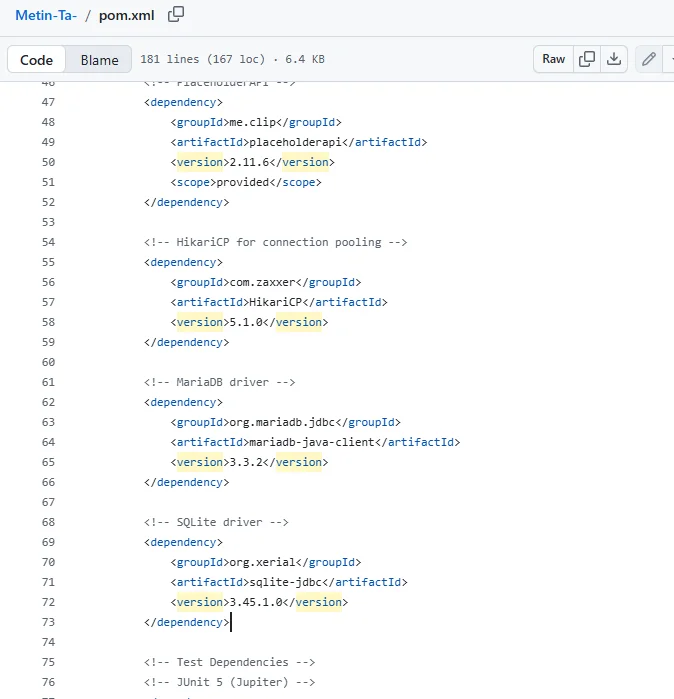Select line number 62
The image size is (674, 699).
pyautogui.click(x=48, y=402)
